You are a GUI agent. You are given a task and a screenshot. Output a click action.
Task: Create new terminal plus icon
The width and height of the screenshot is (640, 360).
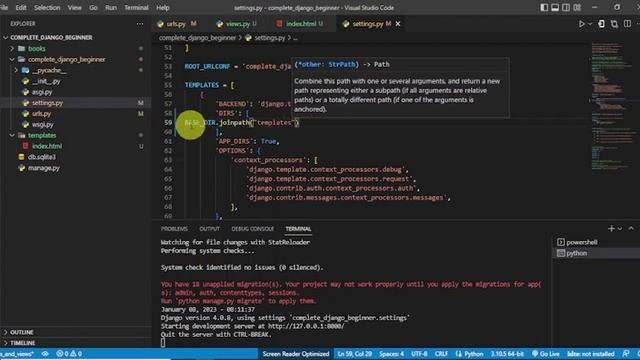611,229
